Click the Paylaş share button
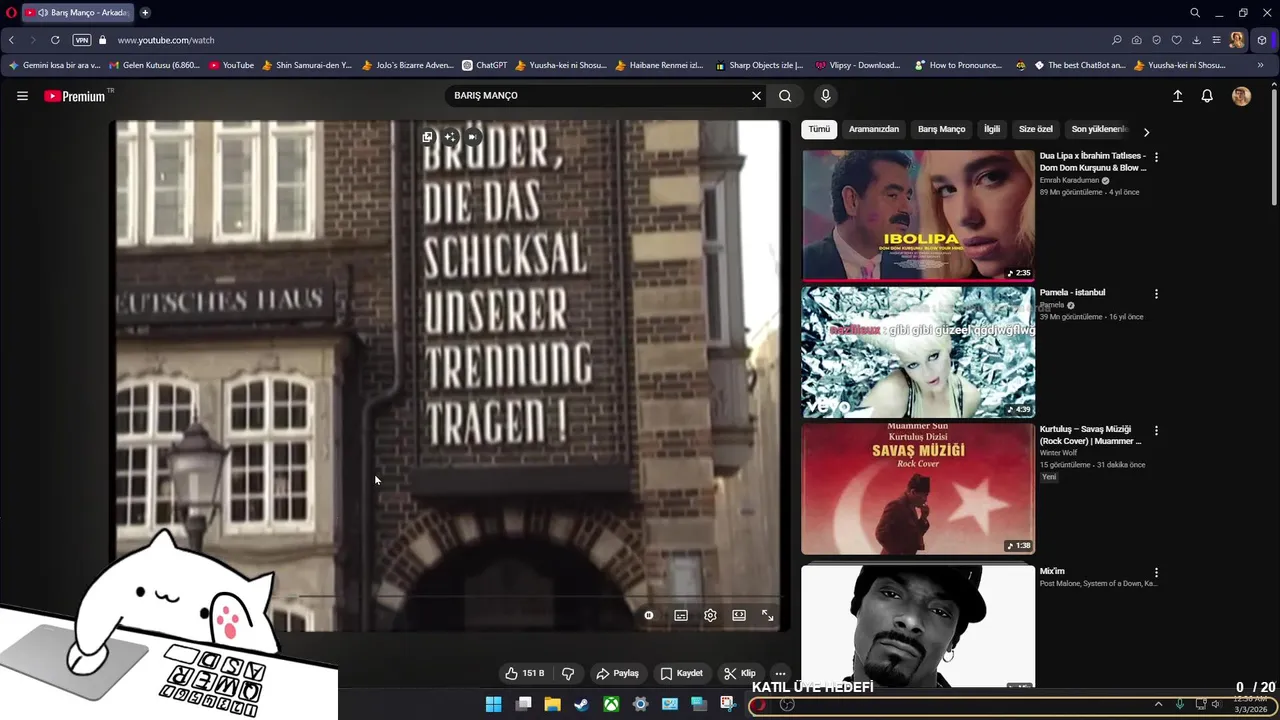This screenshot has height=720, width=1280. (617, 673)
